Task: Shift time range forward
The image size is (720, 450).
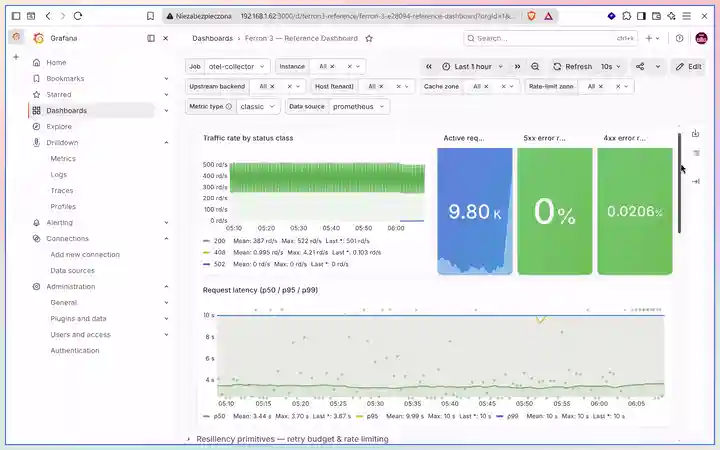Action: (517, 67)
